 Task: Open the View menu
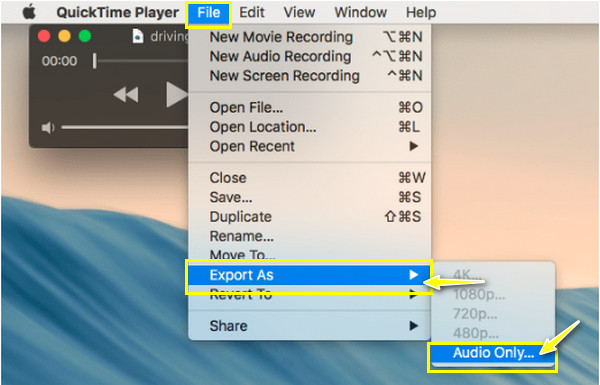pyautogui.click(x=299, y=13)
